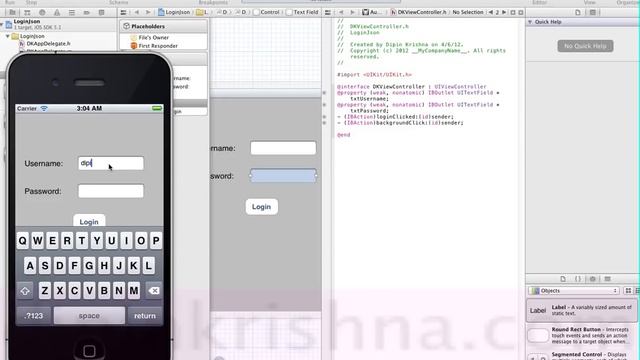The width and height of the screenshot is (640, 360).
Task: Tap the .?123 key on the simulator keyboard
Action: (x=33, y=316)
